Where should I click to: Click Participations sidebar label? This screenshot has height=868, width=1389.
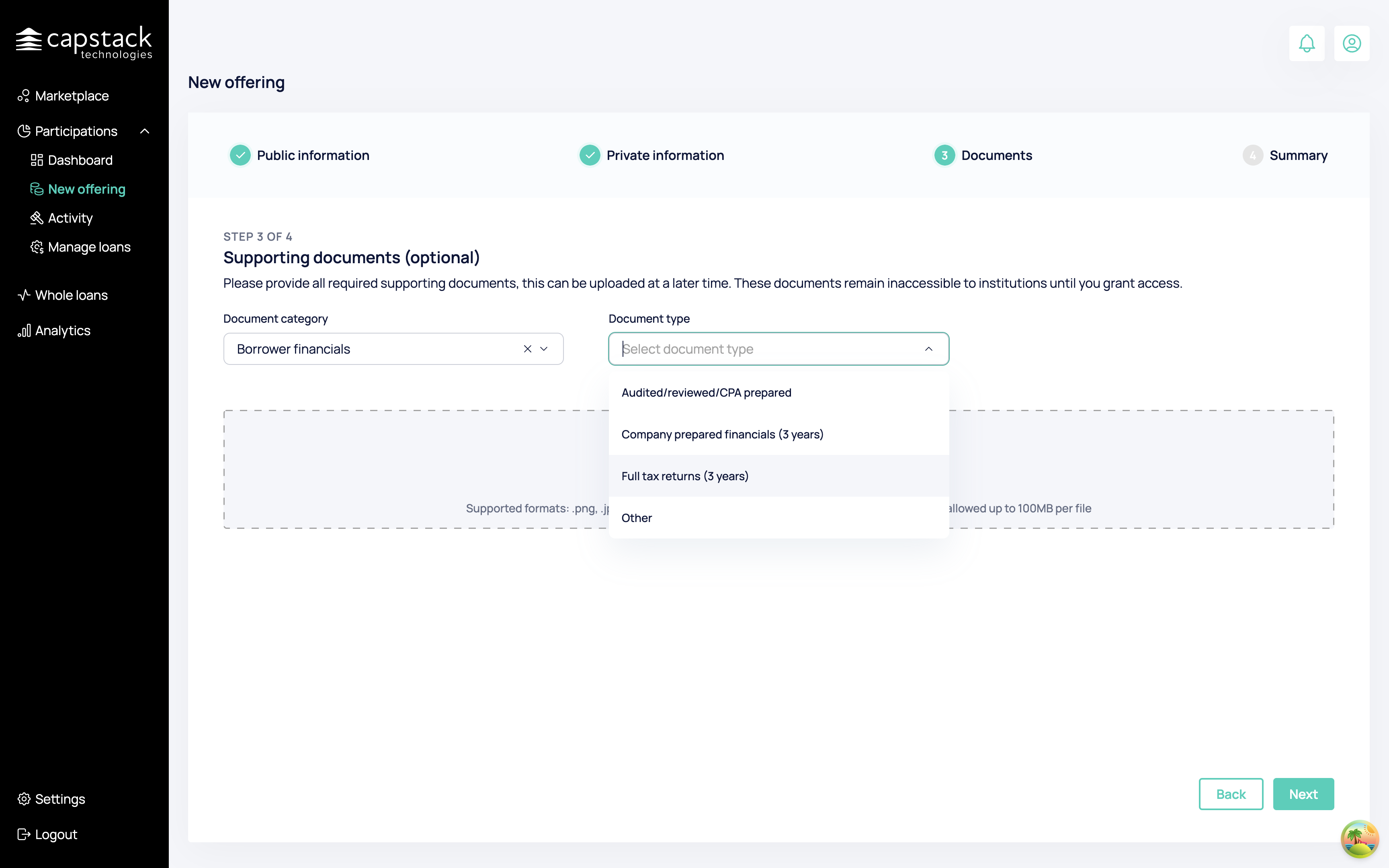76,131
